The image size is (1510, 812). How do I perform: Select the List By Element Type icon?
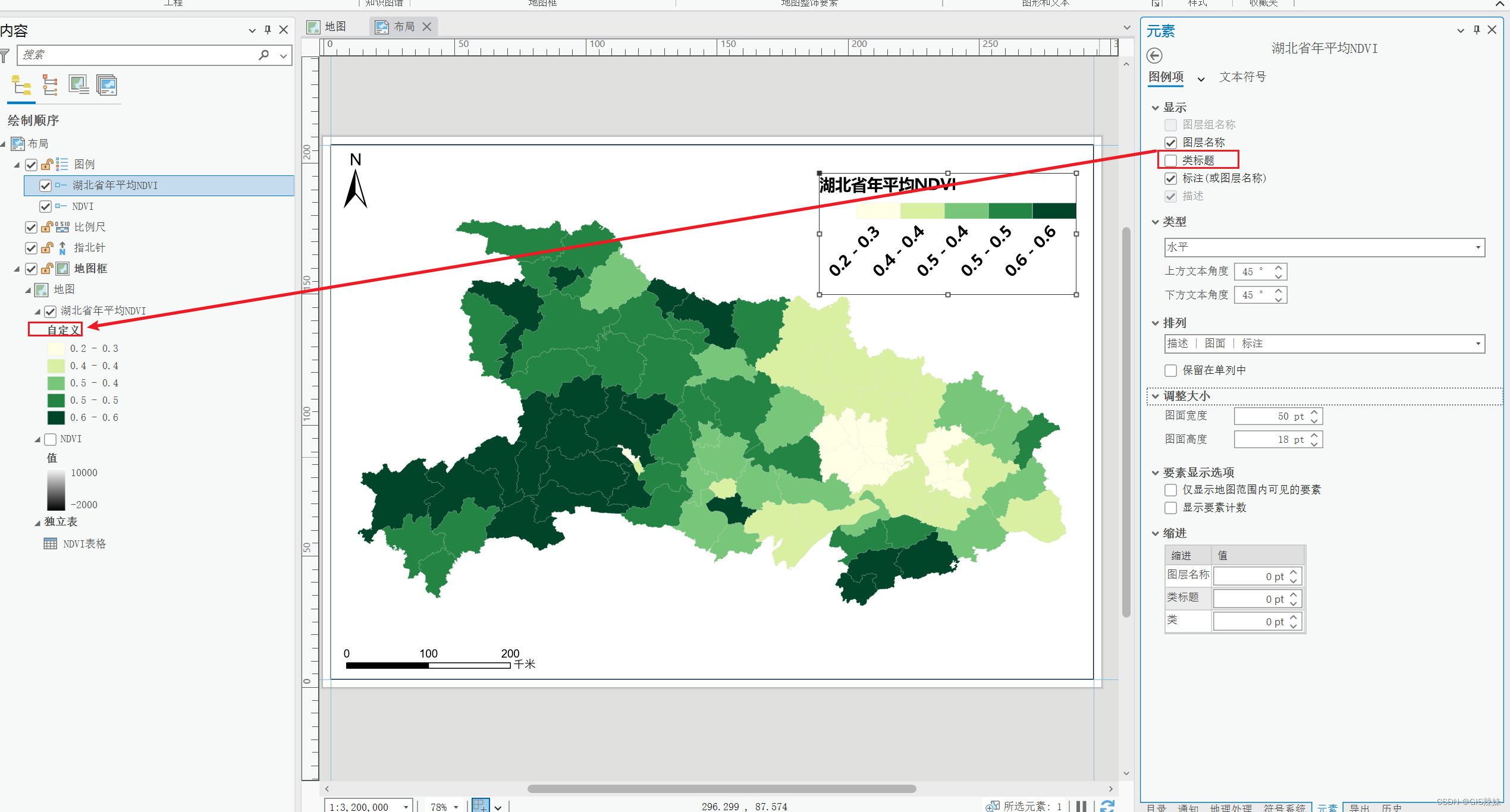50,86
